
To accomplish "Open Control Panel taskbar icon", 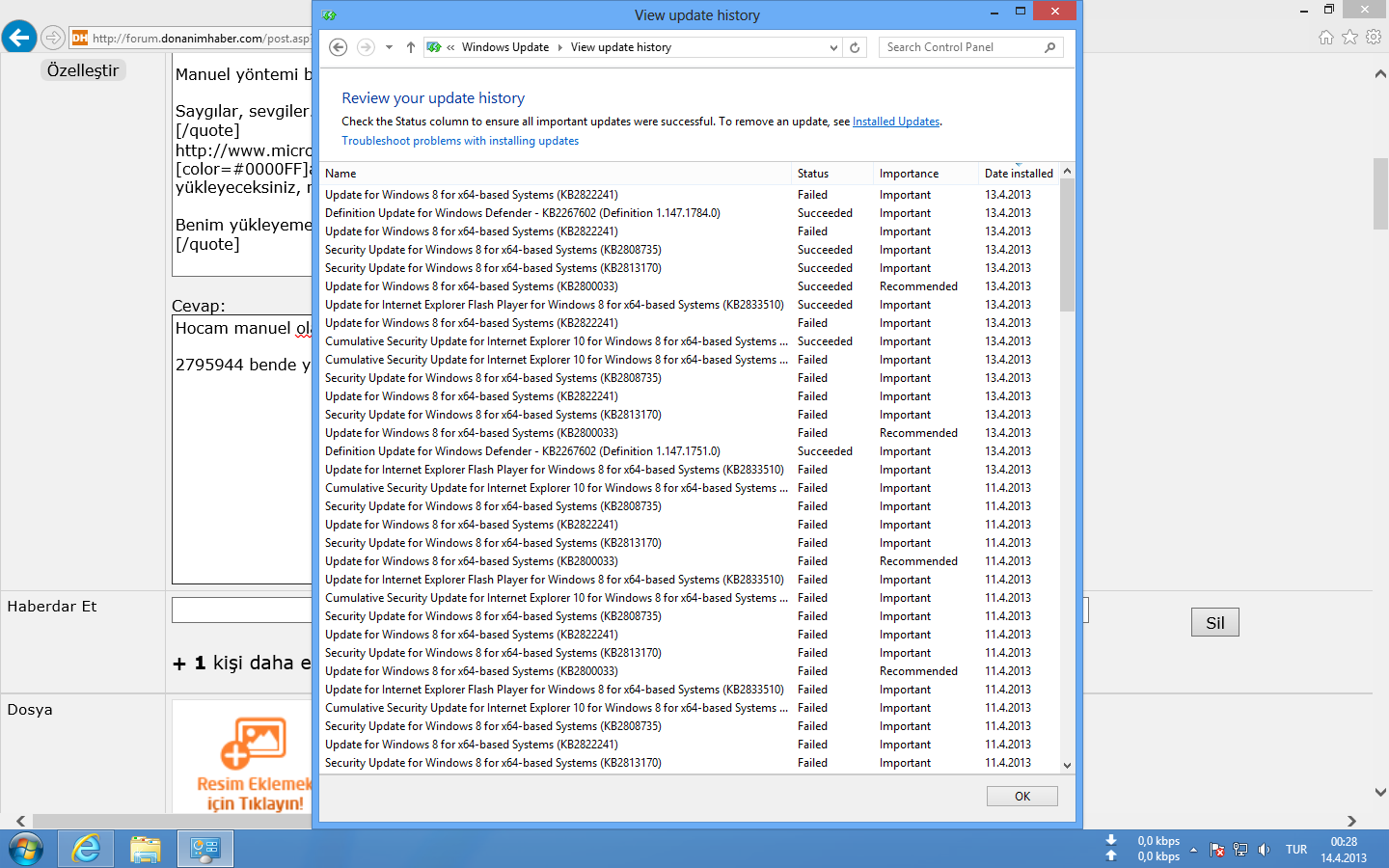I will click(x=205, y=850).
